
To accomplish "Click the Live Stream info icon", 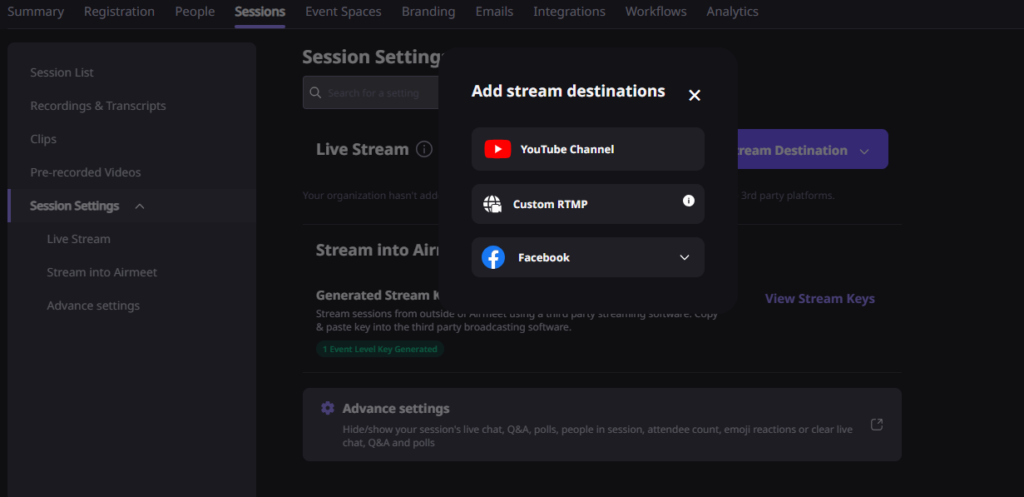I will pos(424,149).
